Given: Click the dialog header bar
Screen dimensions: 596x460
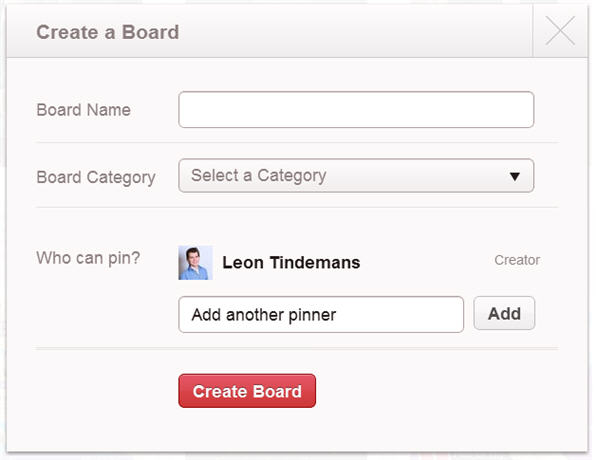Looking at the screenshot, I should [270, 31].
